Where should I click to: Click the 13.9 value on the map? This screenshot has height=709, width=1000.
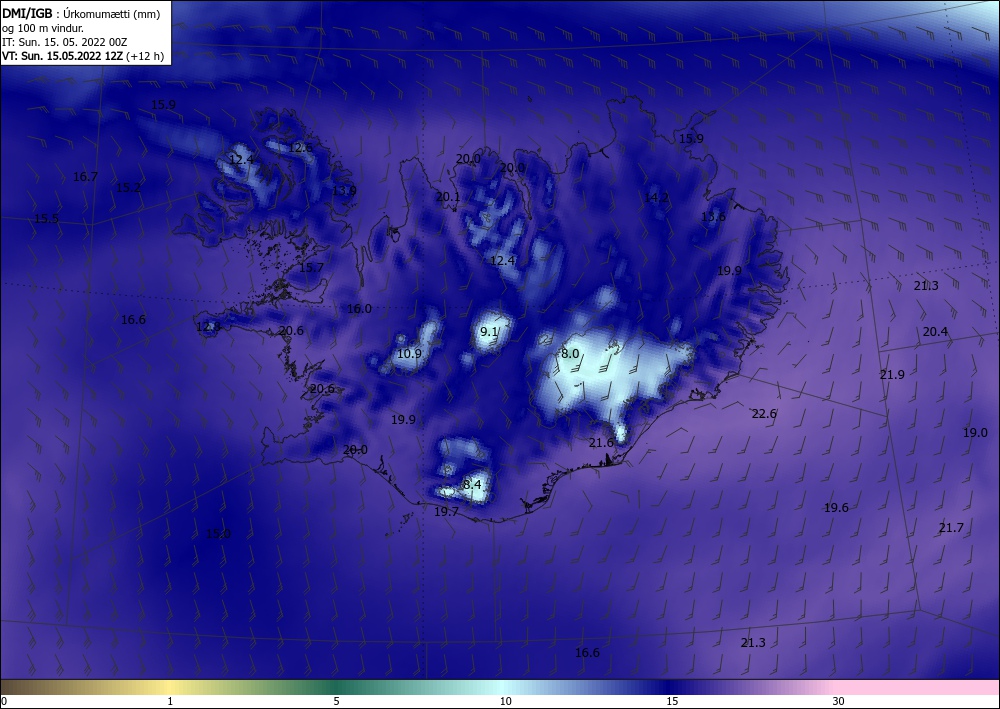tap(344, 190)
